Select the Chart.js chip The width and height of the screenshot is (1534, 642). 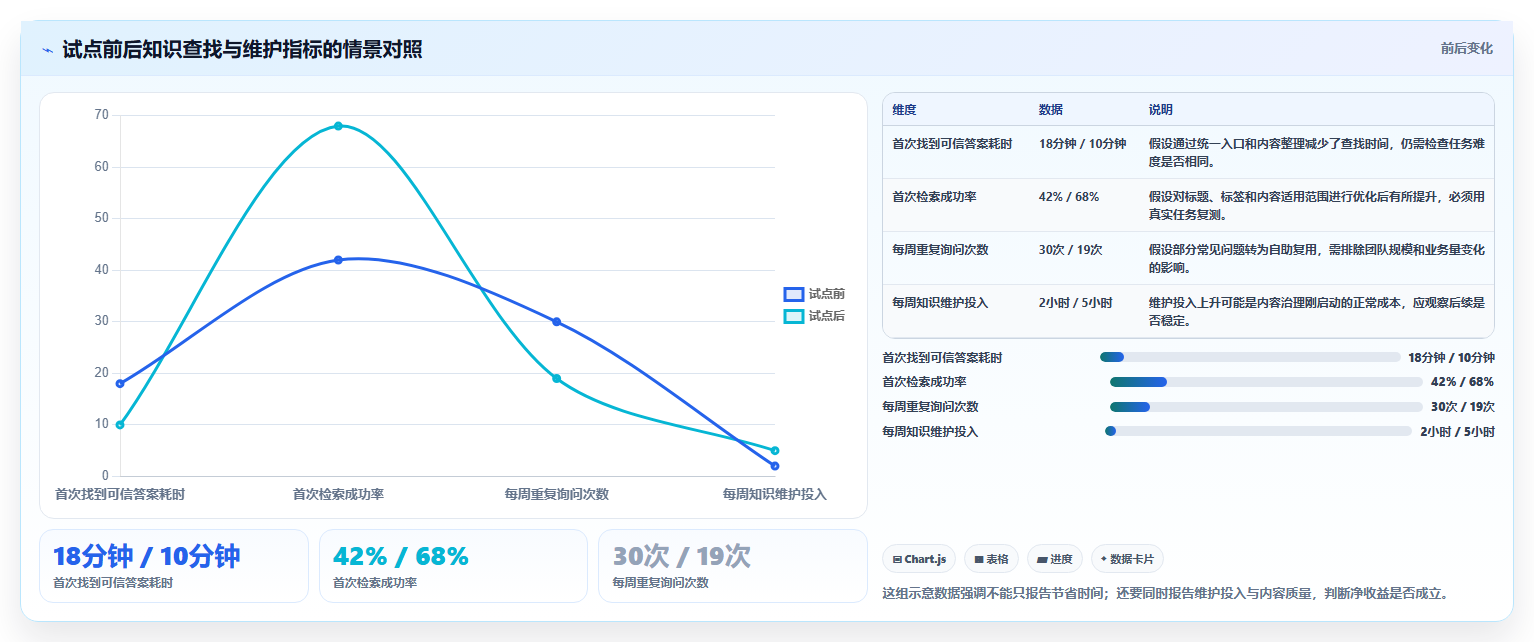tap(920, 559)
